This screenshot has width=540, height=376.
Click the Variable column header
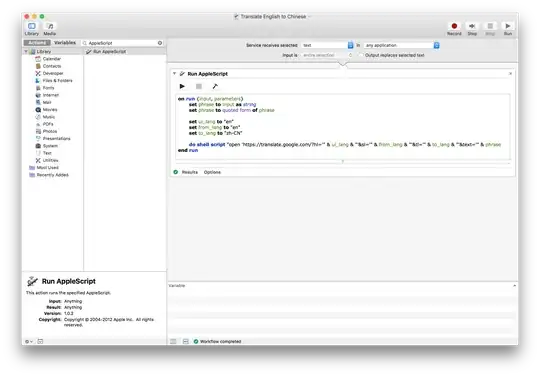(177, 286)
